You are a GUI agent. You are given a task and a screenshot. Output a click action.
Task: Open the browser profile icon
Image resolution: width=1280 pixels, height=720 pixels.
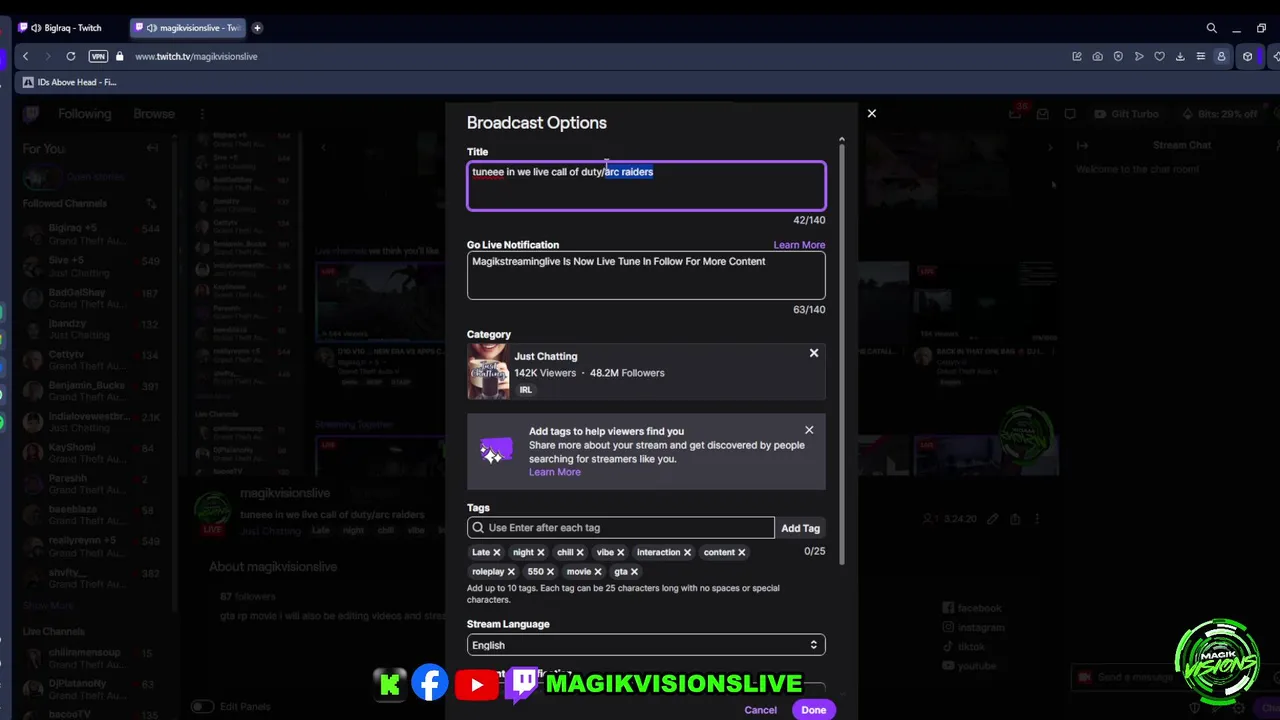coord(1221,56)
